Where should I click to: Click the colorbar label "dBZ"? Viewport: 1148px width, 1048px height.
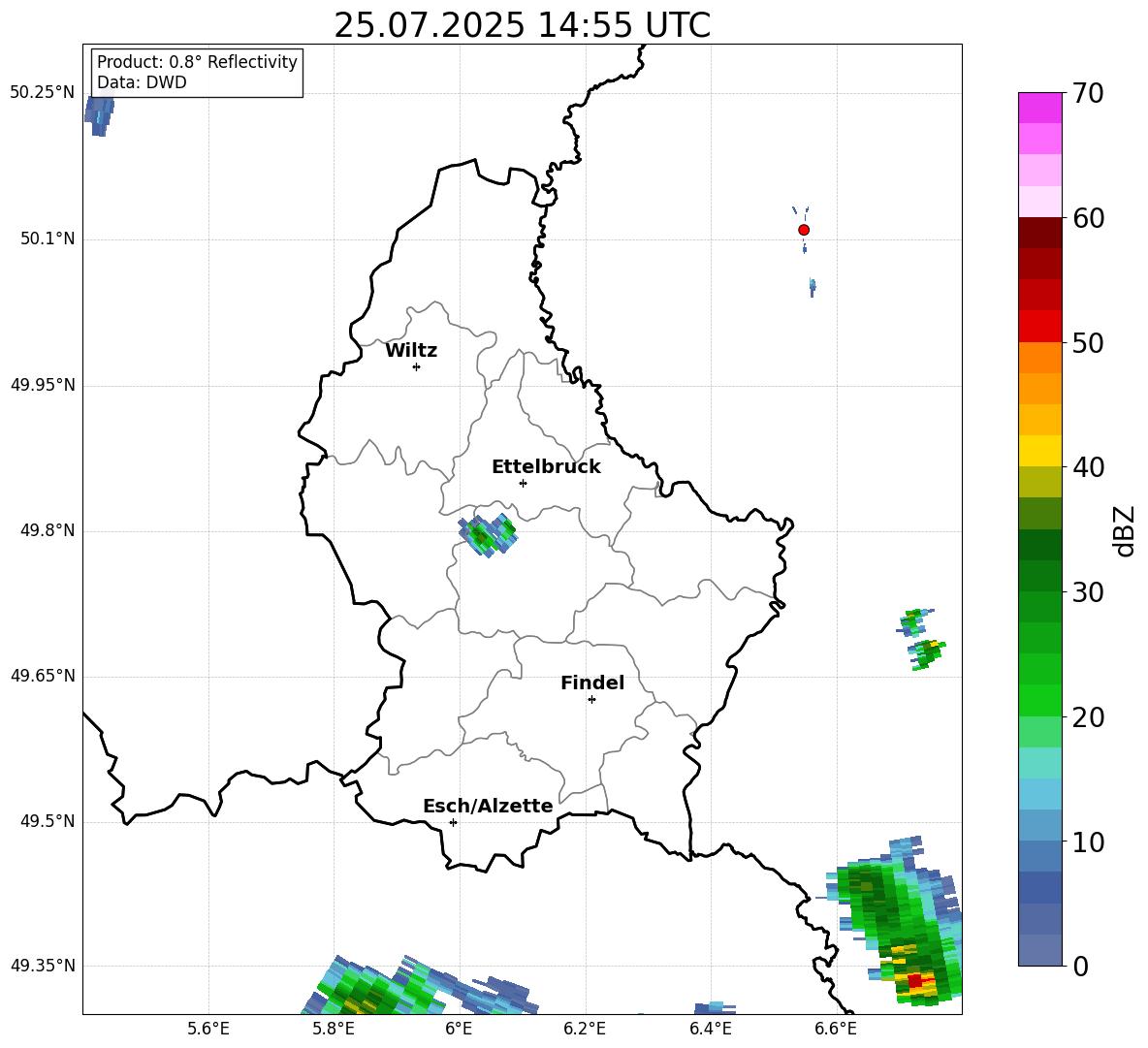point(1124,530)
